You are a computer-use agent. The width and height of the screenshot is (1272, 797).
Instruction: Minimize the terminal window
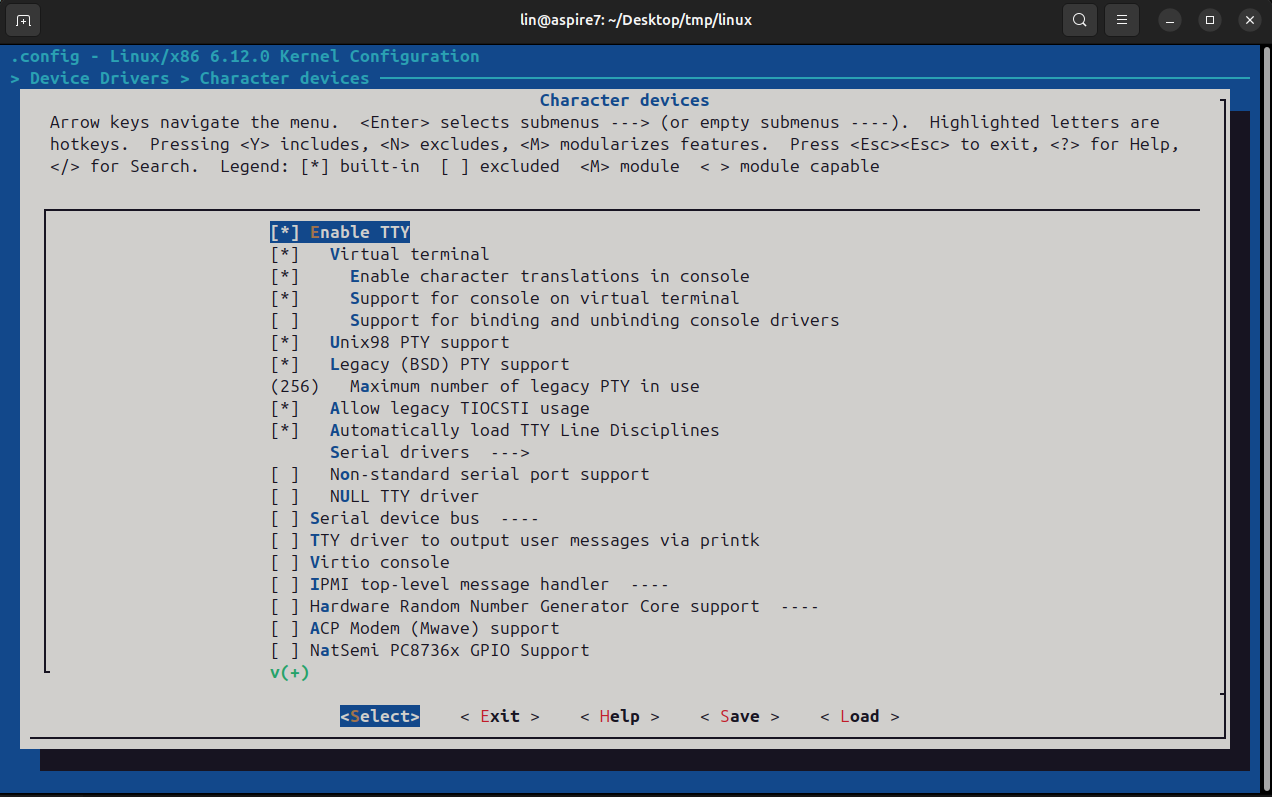[x=1170, y=20]
